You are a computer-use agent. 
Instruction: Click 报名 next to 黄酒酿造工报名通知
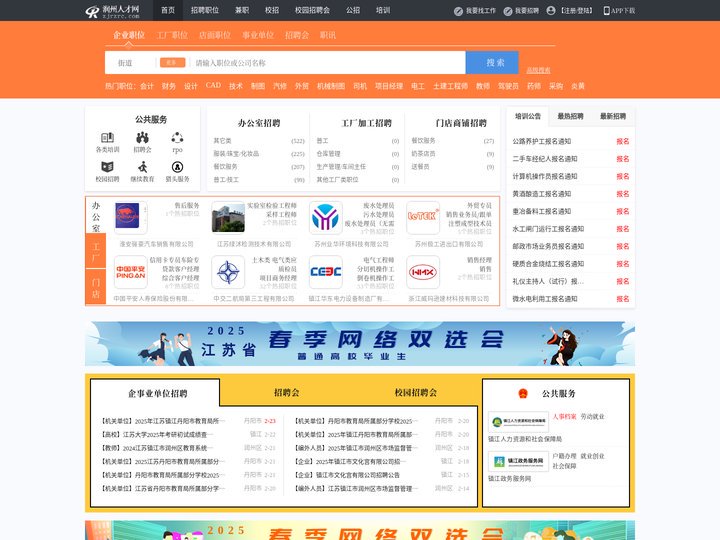(623, 194)
